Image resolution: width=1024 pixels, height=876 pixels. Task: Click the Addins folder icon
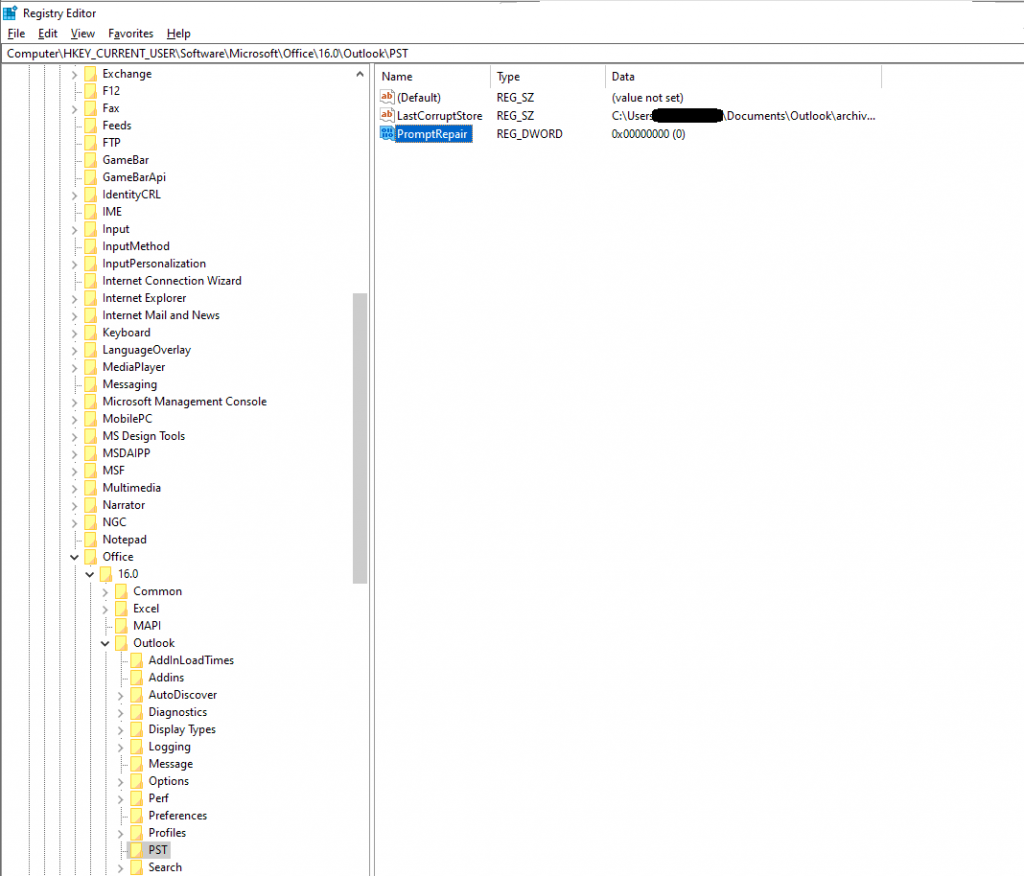point(137,677)
